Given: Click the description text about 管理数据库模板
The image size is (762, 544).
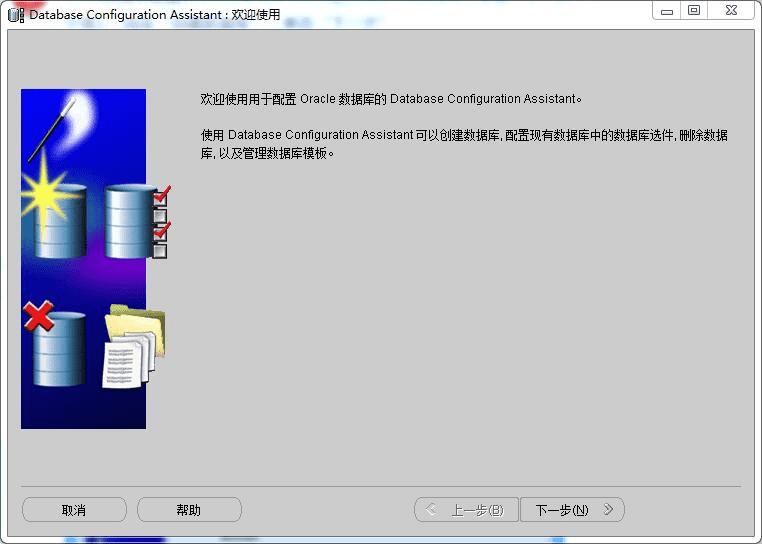Looking at the screenshot, I should 464,144.
